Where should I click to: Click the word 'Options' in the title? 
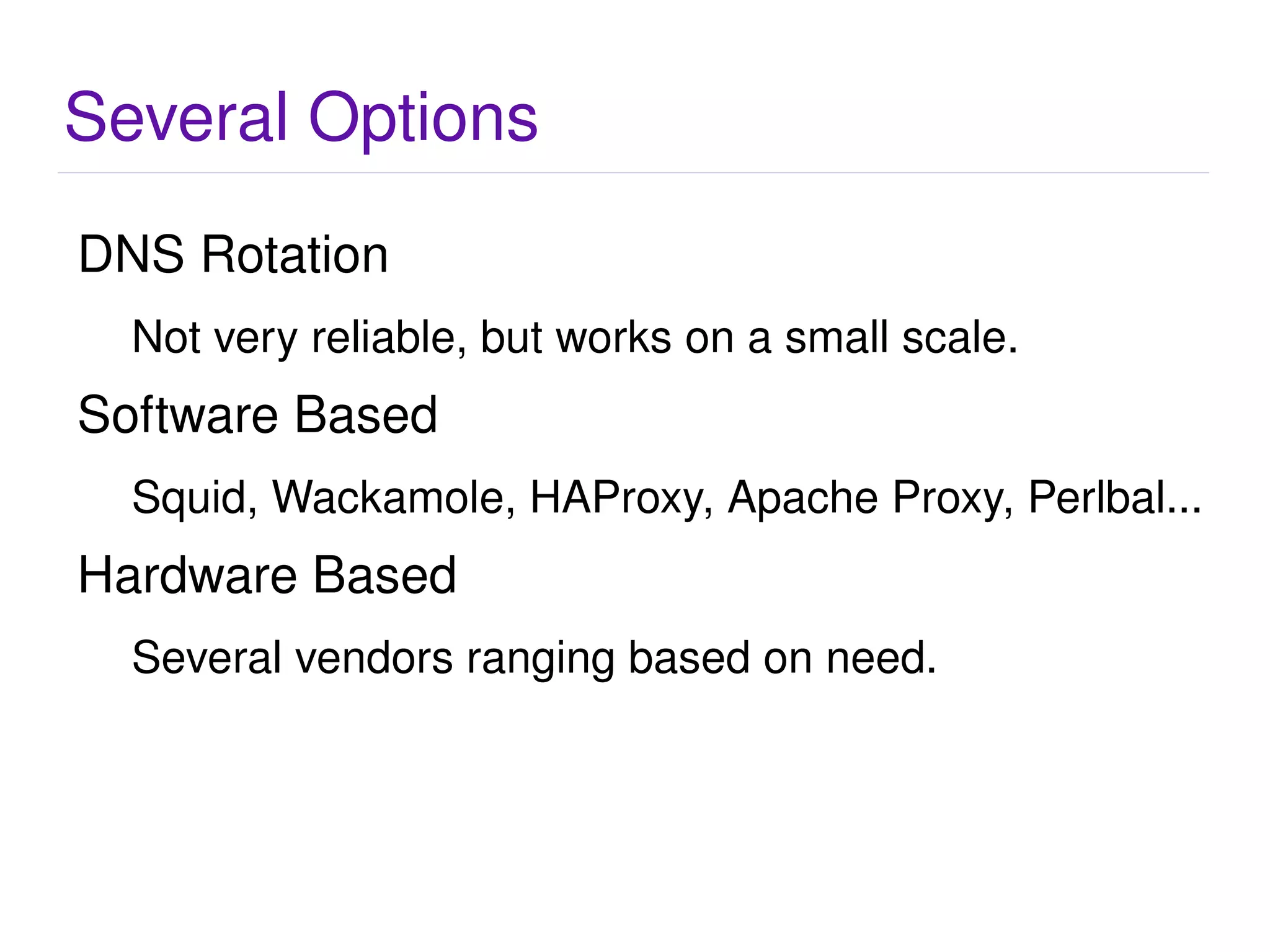pos(423,119)
